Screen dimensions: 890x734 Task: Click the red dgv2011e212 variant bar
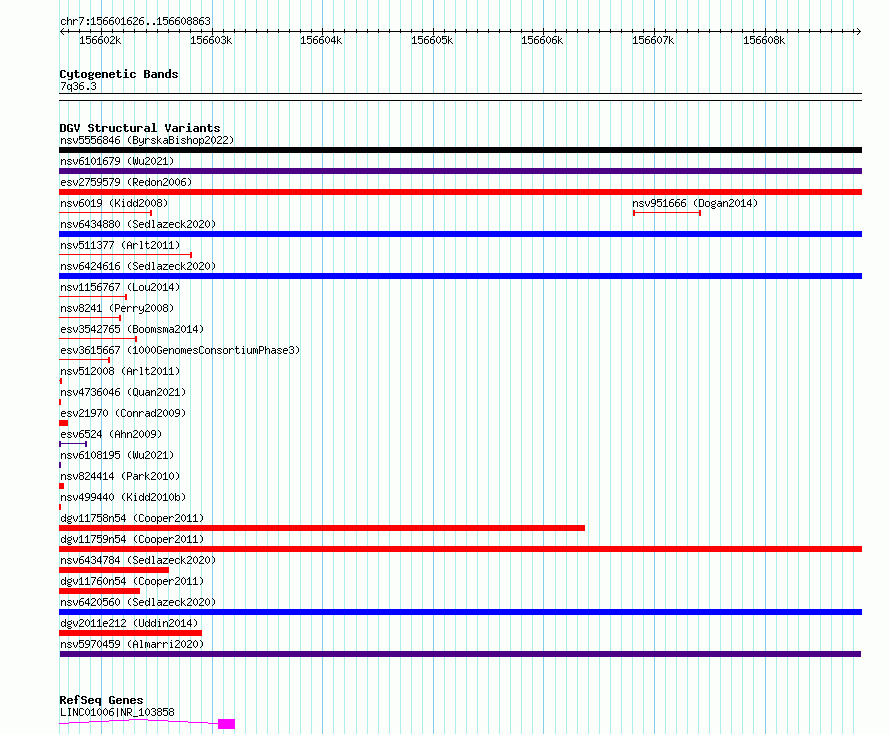131,633
